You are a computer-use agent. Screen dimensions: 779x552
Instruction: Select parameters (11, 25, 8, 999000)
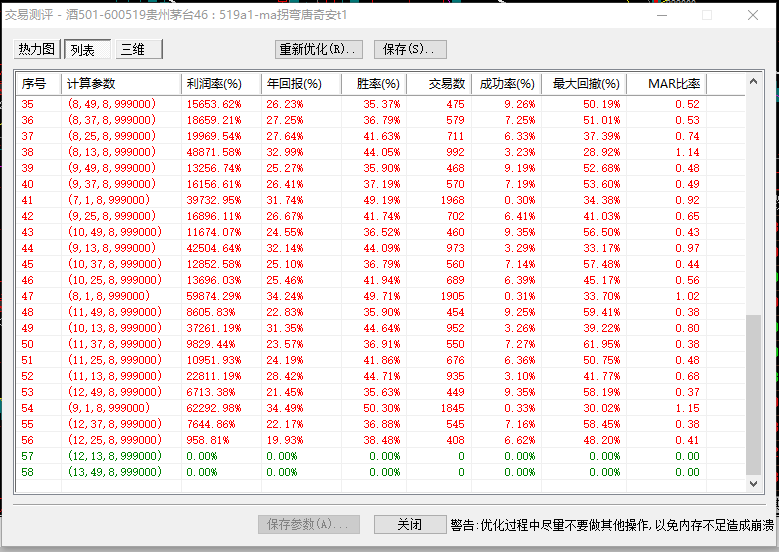point(115,360)
